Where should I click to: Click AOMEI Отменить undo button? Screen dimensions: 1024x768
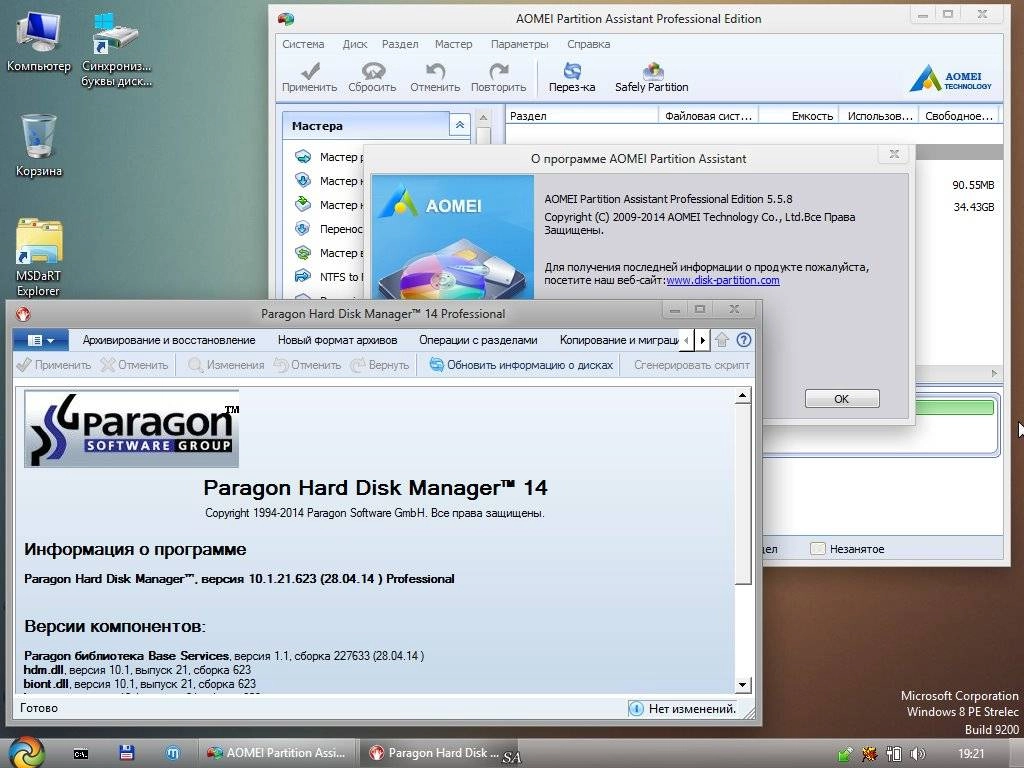coord(435,77)
